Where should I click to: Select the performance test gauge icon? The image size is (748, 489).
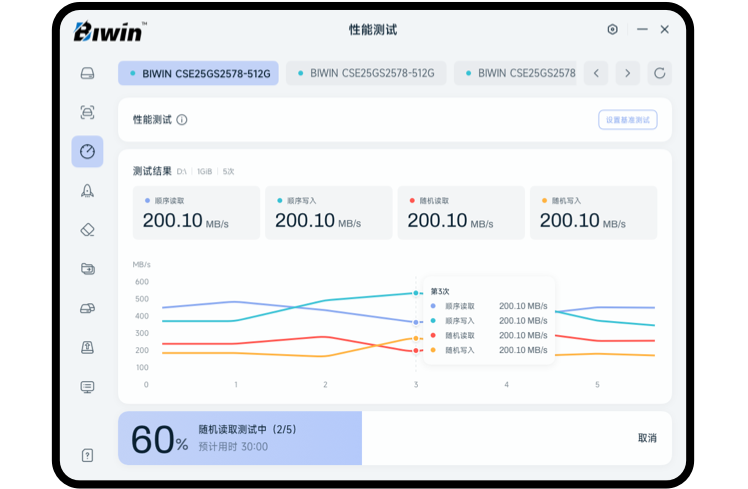[x=87, y=151]
